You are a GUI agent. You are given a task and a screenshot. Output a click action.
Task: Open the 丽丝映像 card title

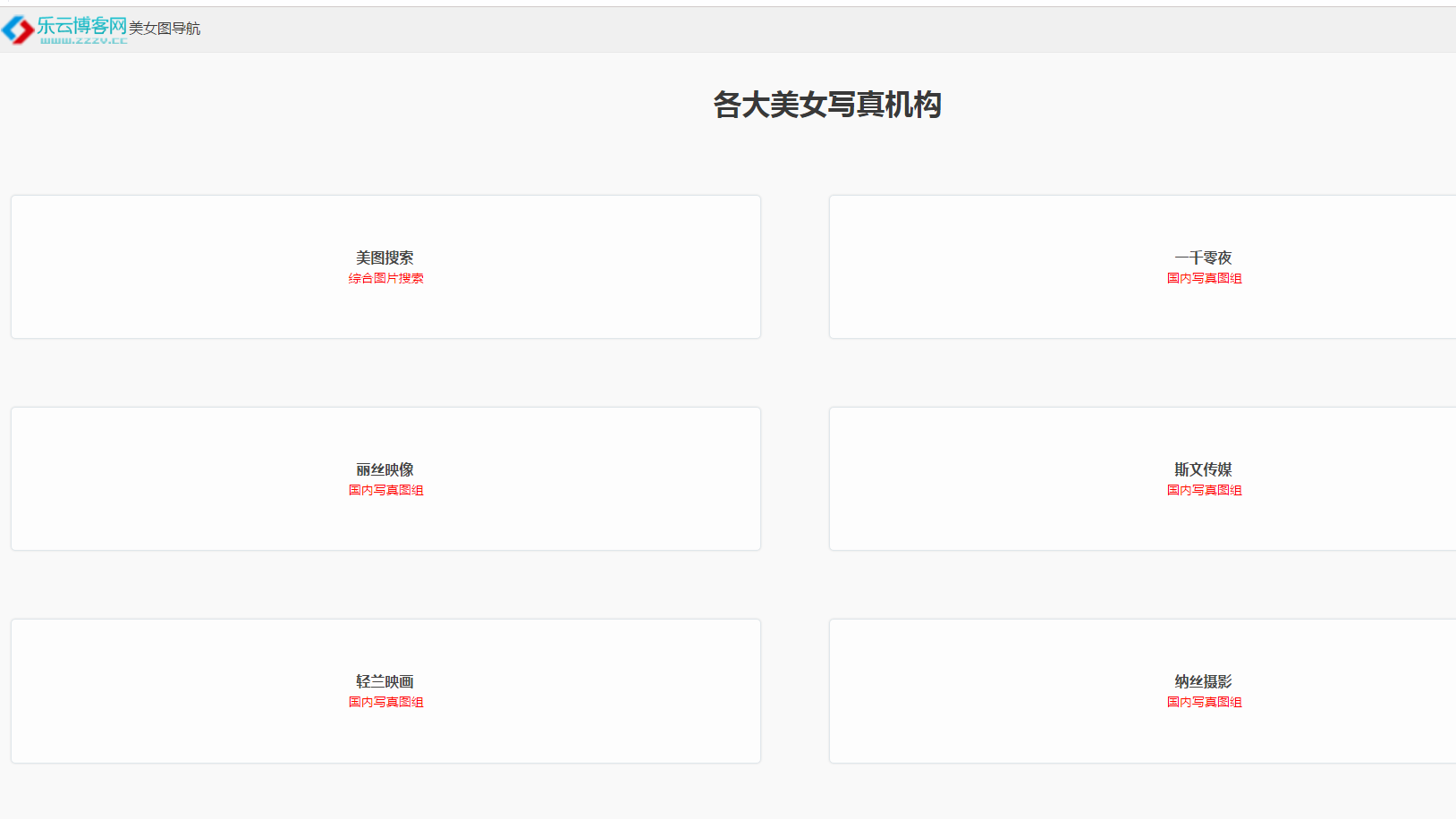pyautogui.click(x=385, y=469)
